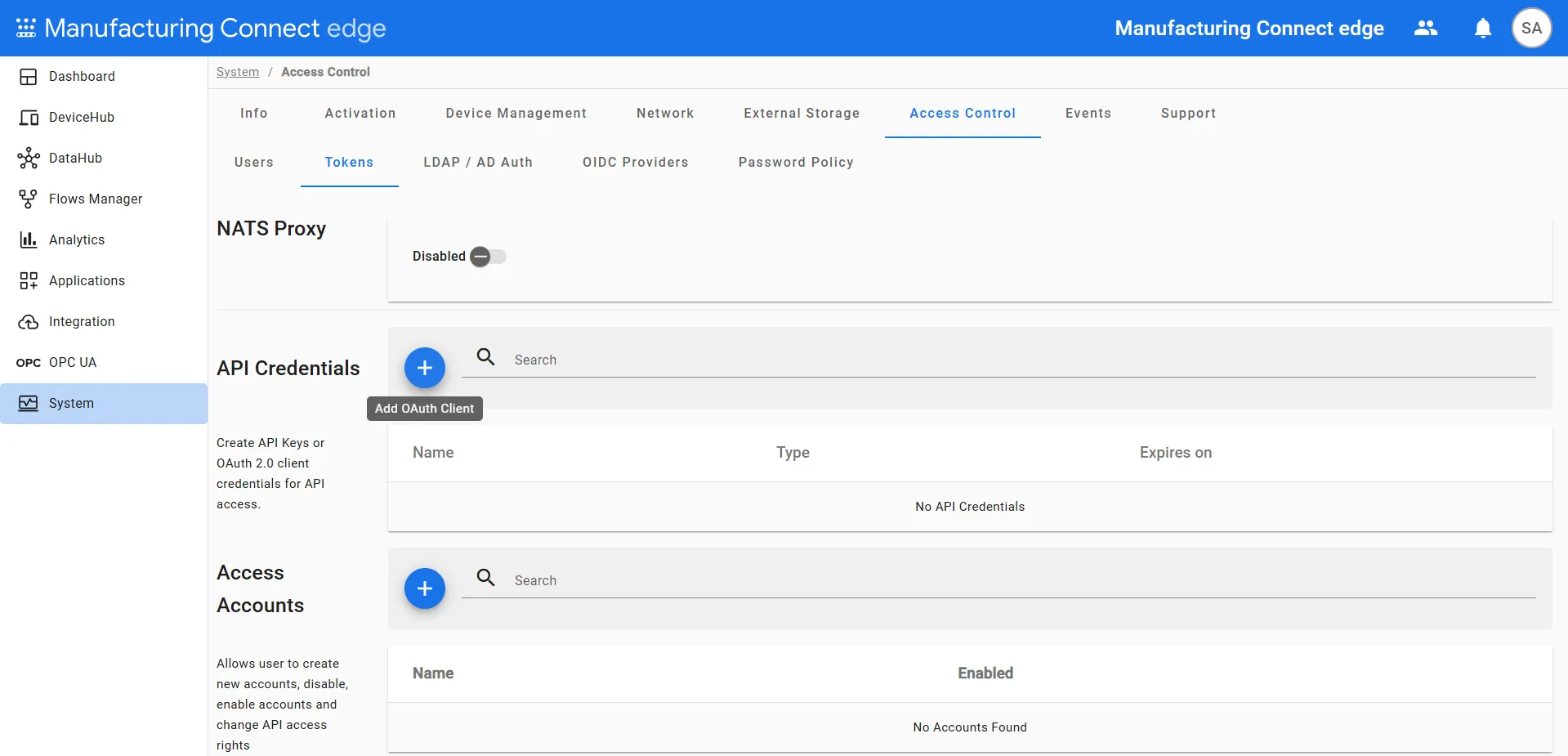The image size is (1568, 756).
Task: Click the Access Accounts search magnifier icon
Action: (486, 578)
